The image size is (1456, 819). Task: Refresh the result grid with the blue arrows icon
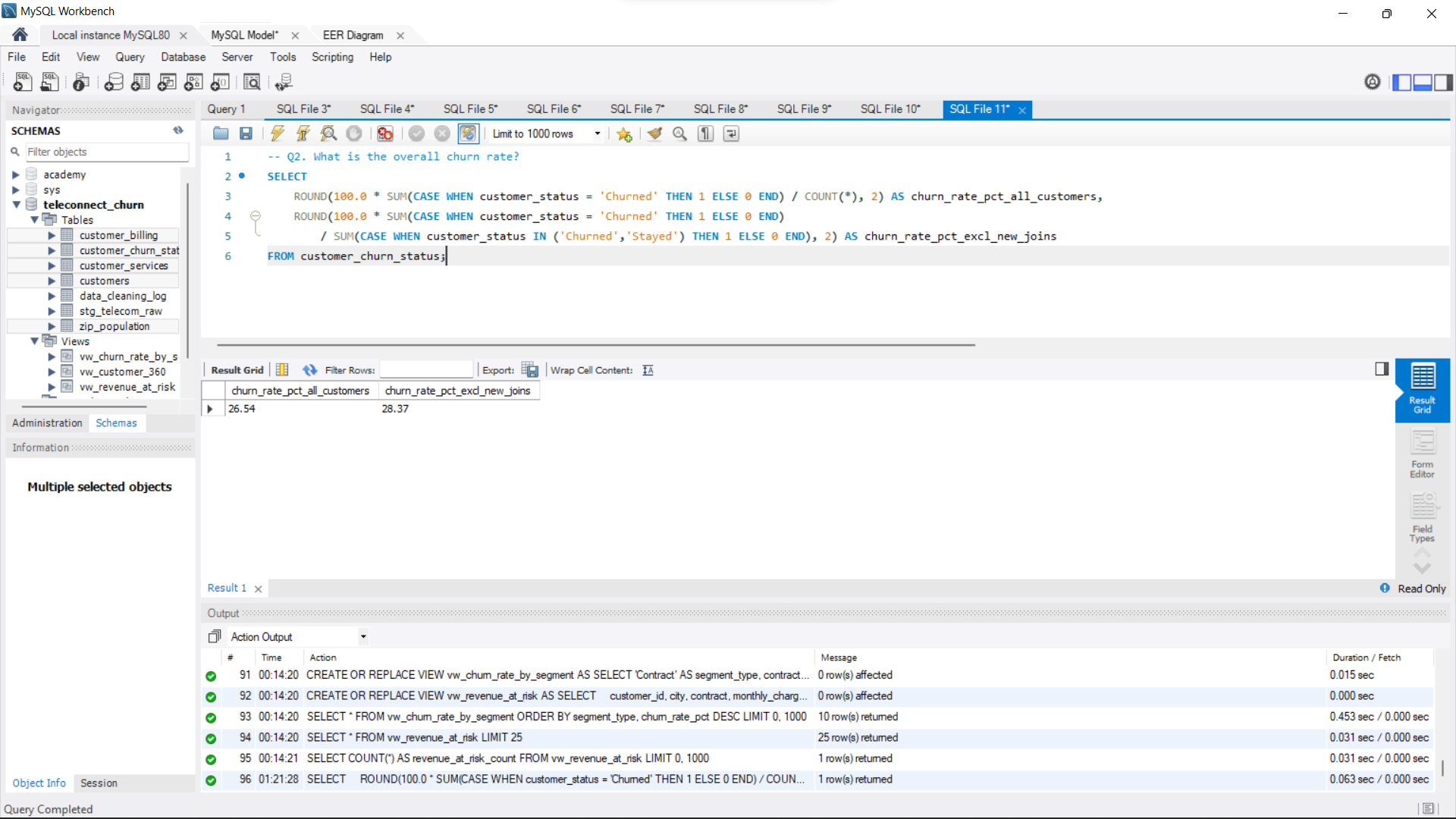tap(309, 370)
